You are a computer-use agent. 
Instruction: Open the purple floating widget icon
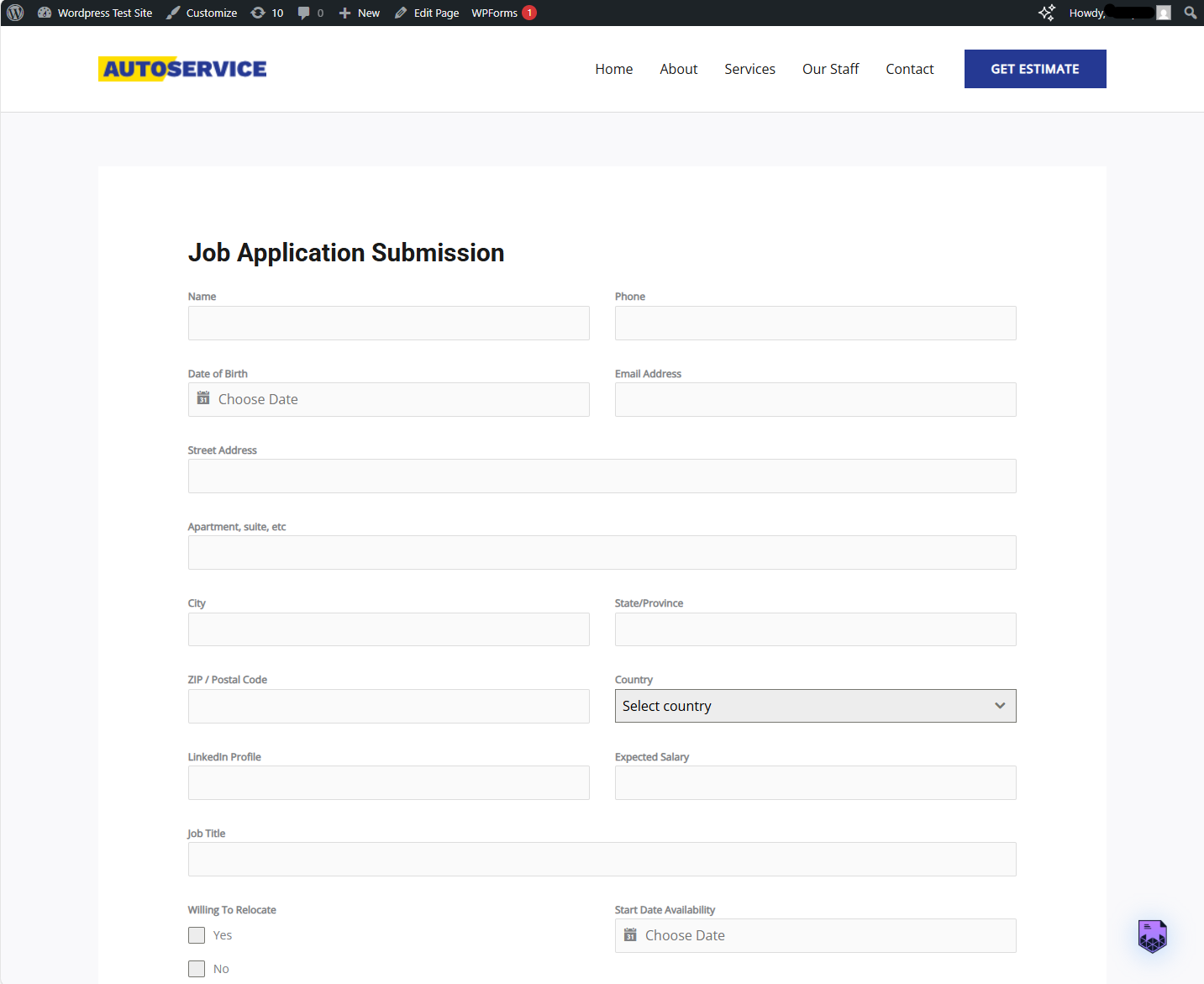(x=1152, y=936)
